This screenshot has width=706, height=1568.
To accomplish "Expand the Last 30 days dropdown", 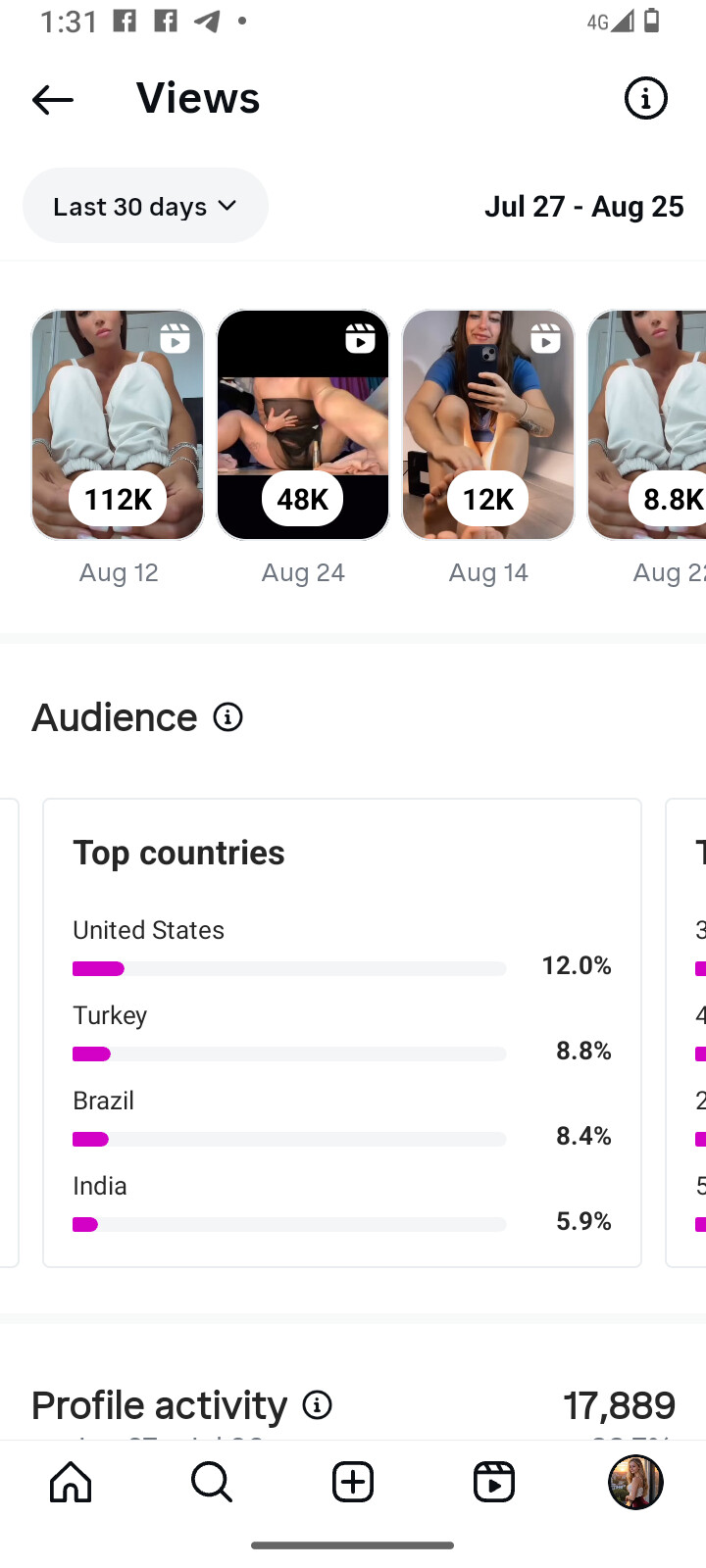I will pos(145,206).
